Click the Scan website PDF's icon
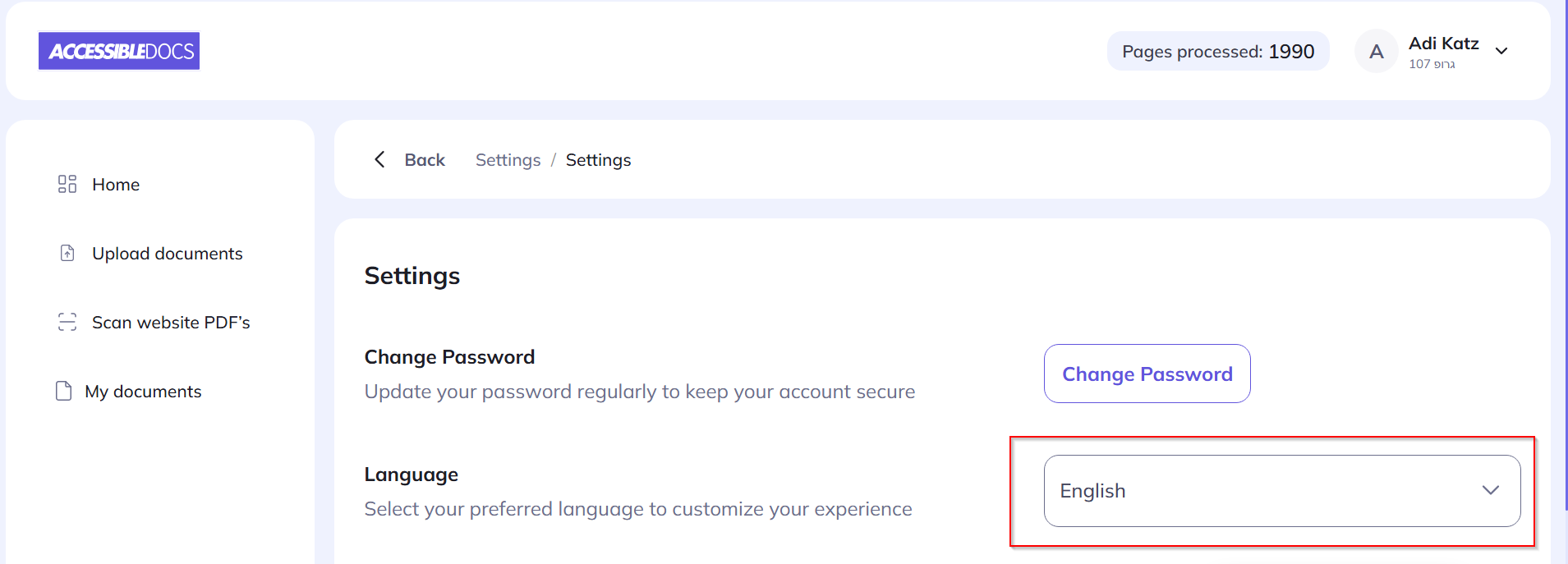Viewport: 1568px width, 564px height. click(67, 322)
